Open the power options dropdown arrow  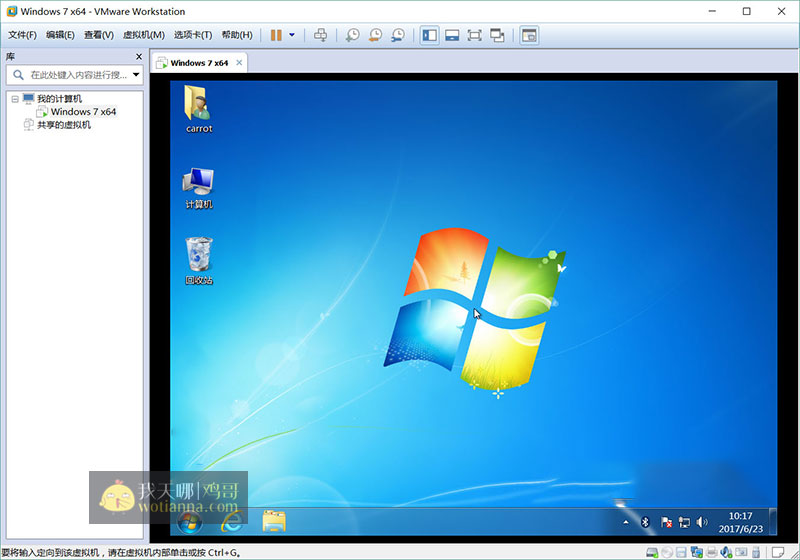coord(292,35)
